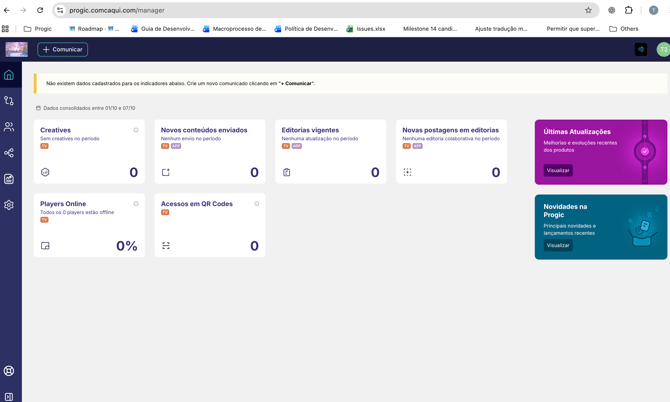Open the help lifebuoy sidebar icon
This screenshot has width=670, height=402.
[x=9, y=371]
